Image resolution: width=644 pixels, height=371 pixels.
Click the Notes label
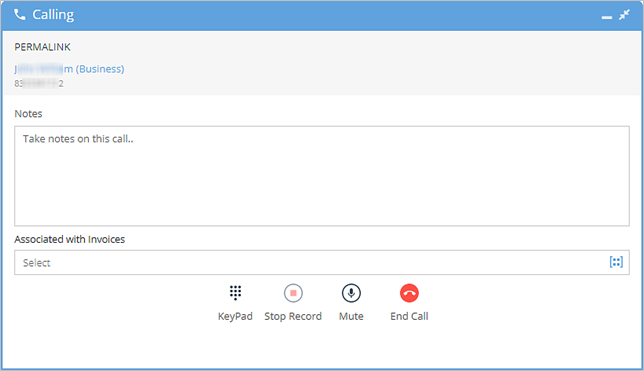coord(28,114)
